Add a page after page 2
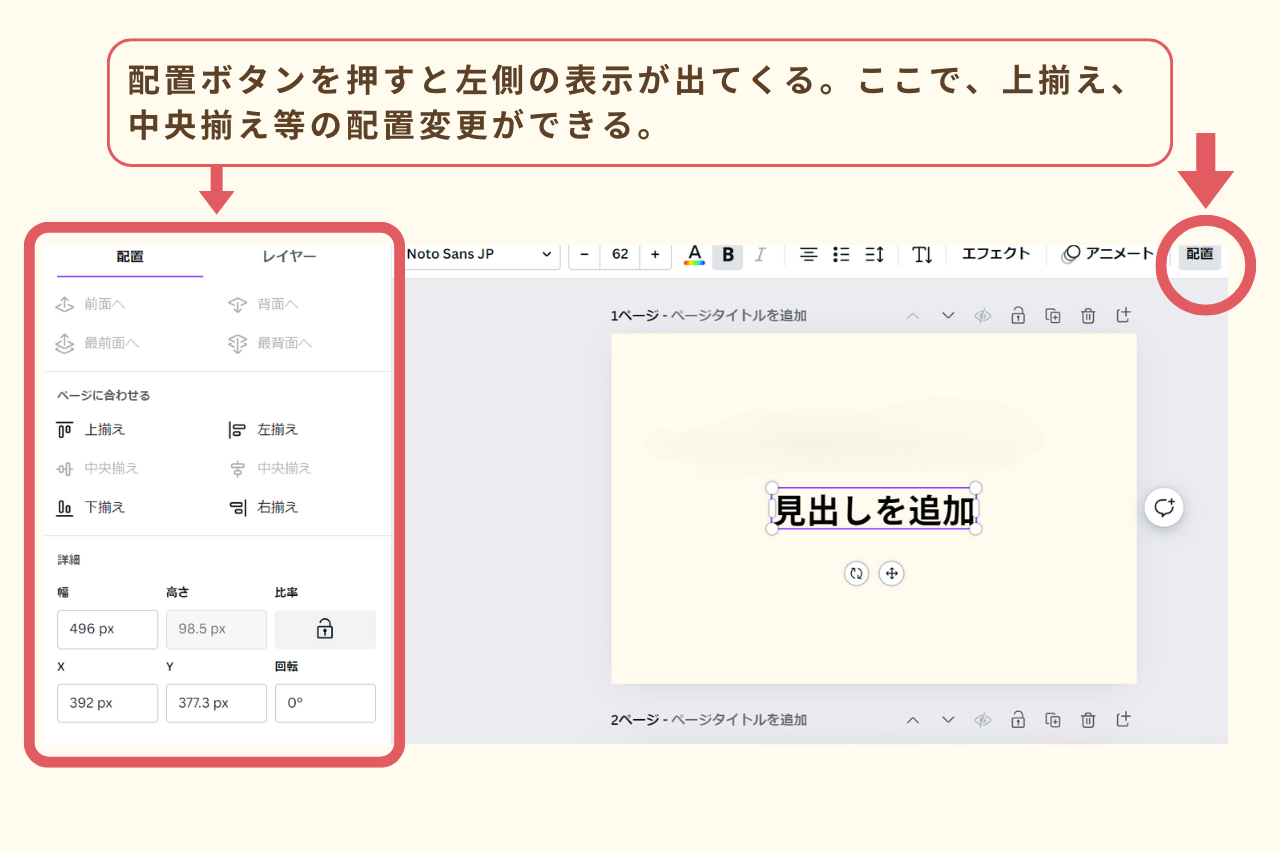Image resolution: width=1280 pixels, height=853 pixels. pos(1123,720)
